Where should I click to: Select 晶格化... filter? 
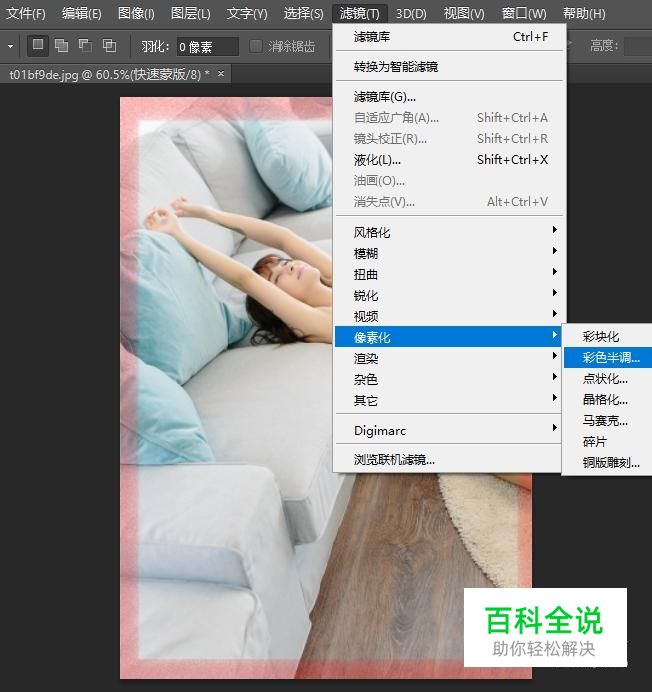point(608,399)
